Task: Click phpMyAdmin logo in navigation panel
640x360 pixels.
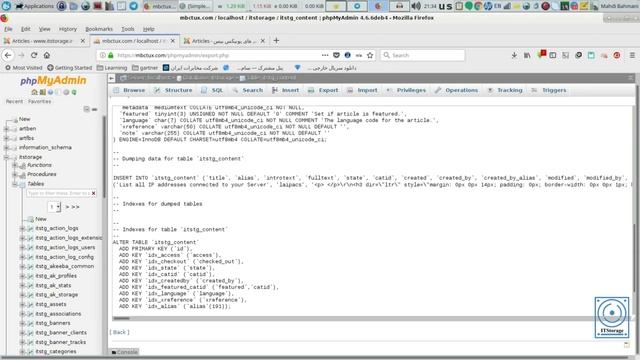Action: [53, 80]
